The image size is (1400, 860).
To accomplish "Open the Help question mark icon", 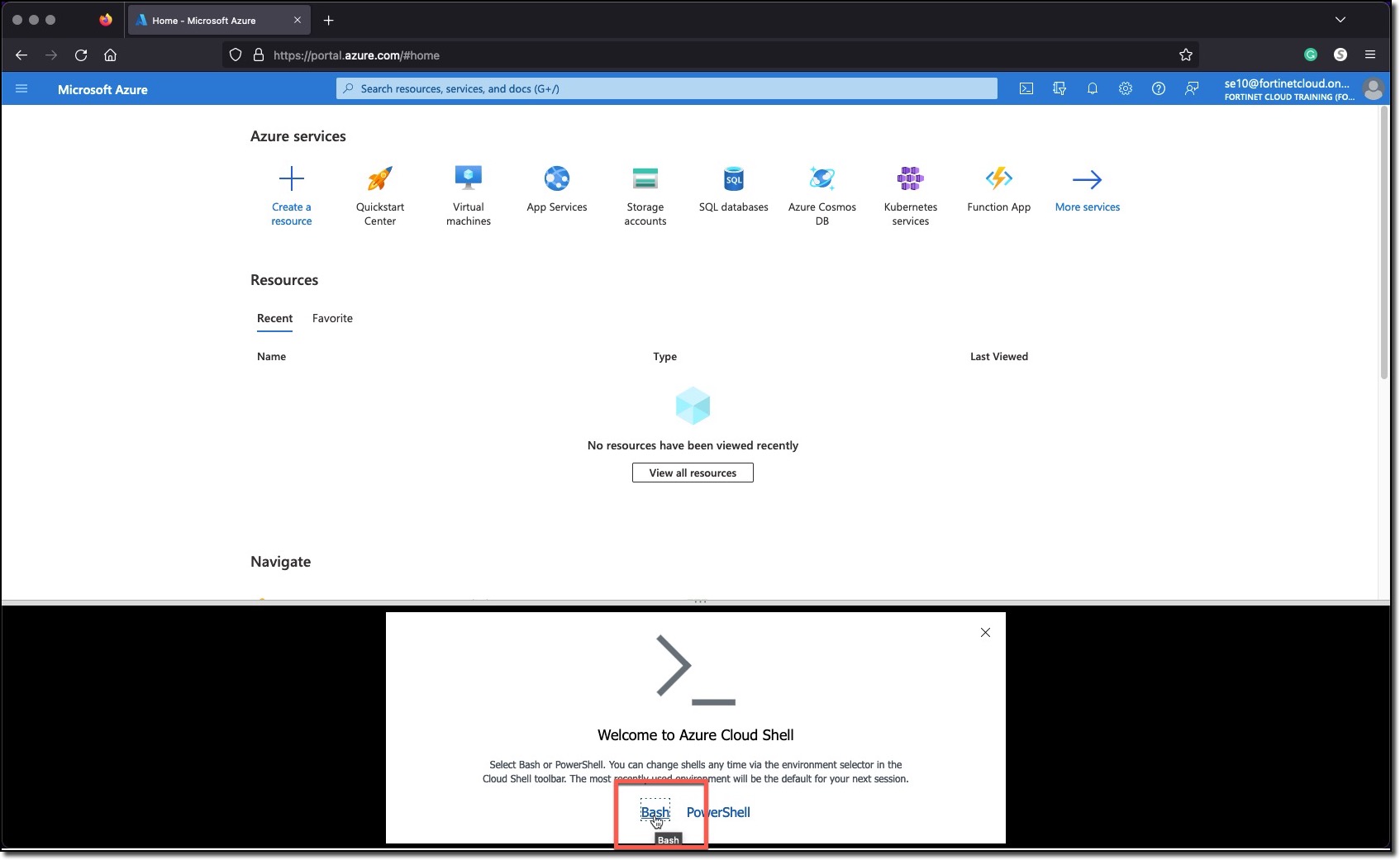I will coord(1159,88).
